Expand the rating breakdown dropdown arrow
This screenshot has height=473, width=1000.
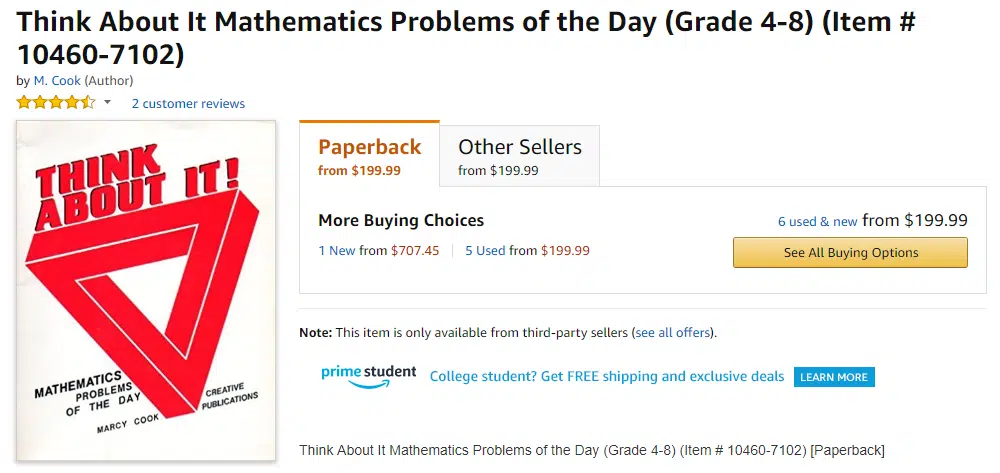point(107,102)
